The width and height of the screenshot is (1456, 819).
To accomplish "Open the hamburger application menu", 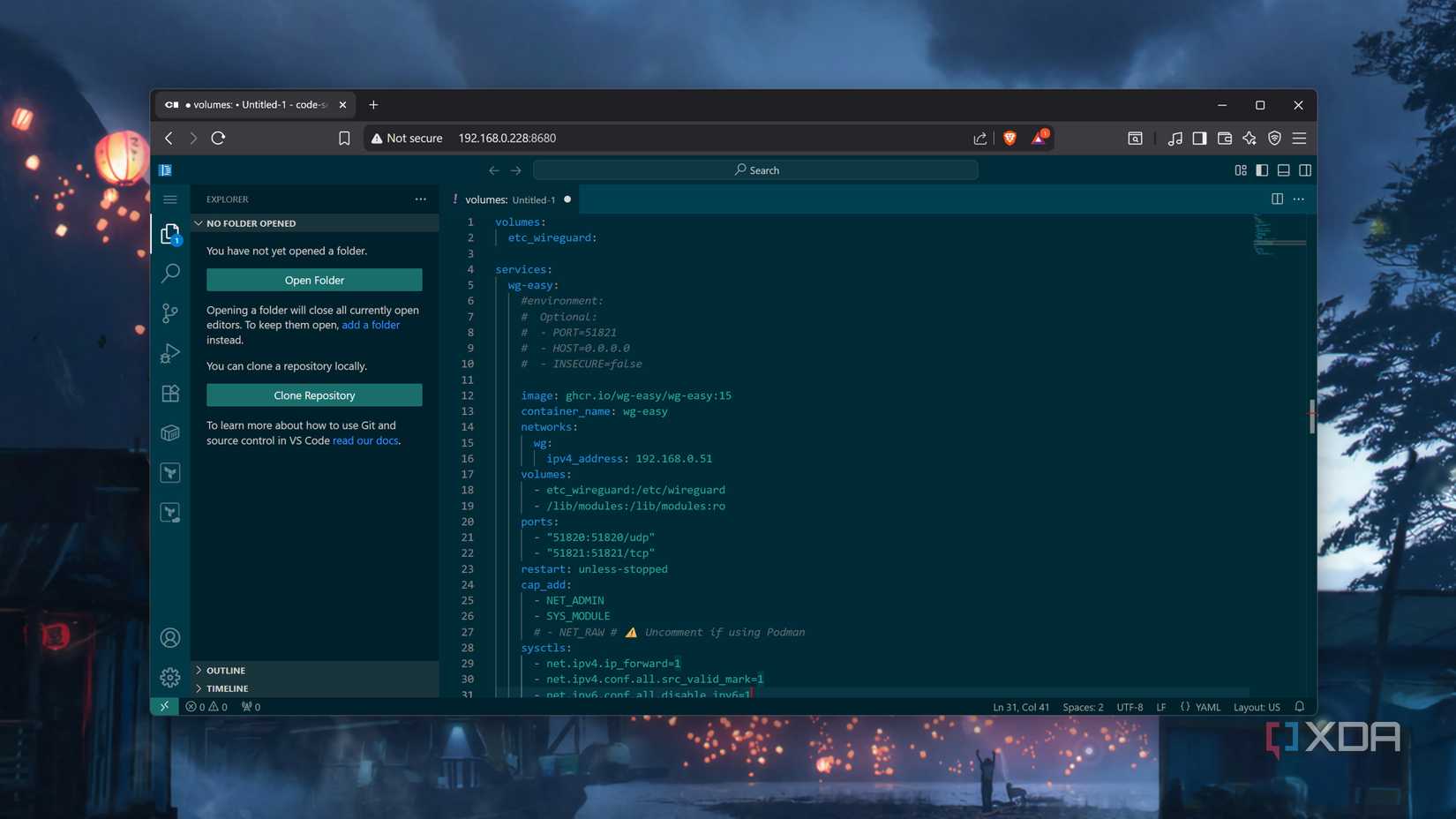I will [170, 199].
